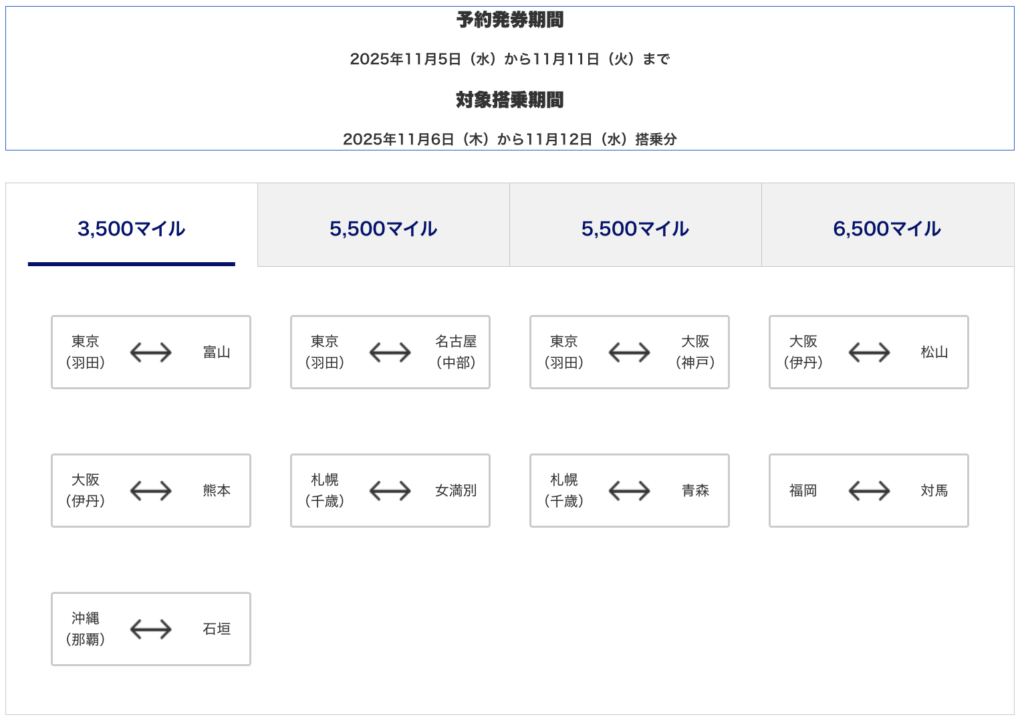1024x725 pixels.
Task: Click the 予約発券期間 heading
Action: click(x=510, y=20)
